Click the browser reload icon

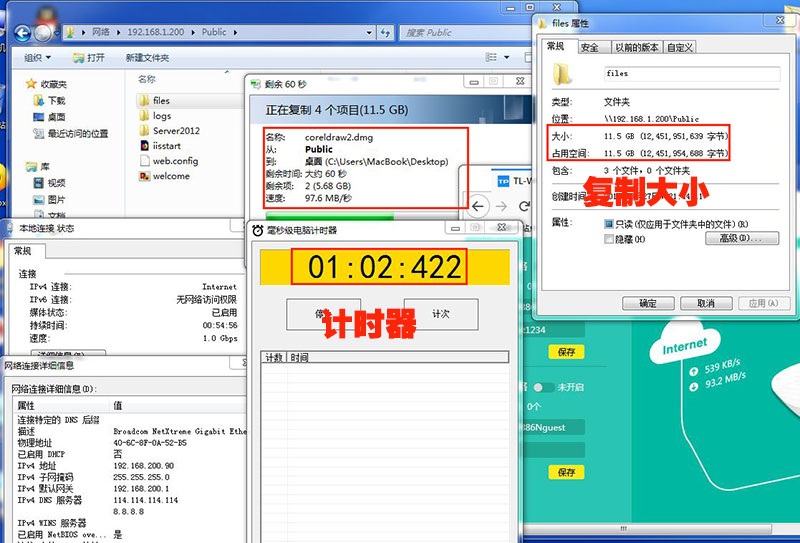[x=524, y=206]
